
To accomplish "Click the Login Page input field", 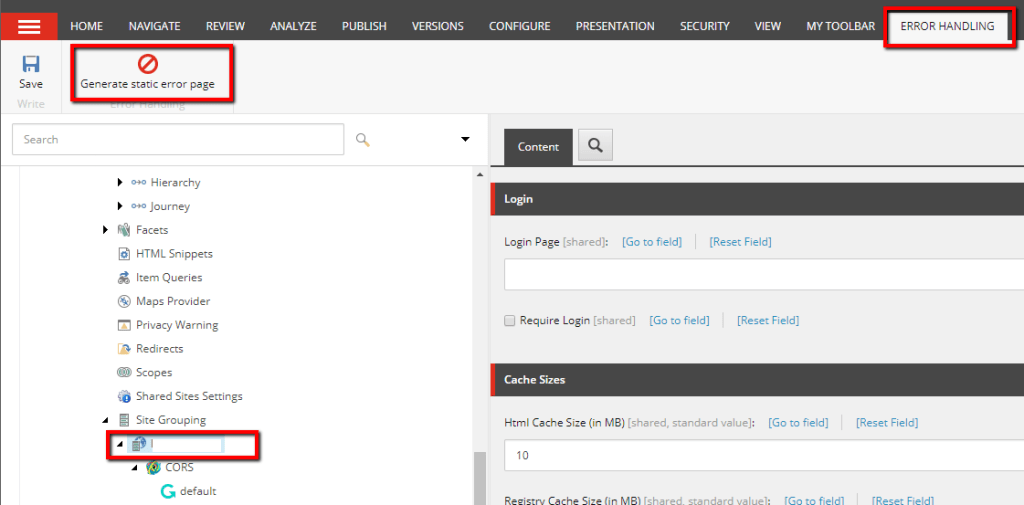I will 760,274.
